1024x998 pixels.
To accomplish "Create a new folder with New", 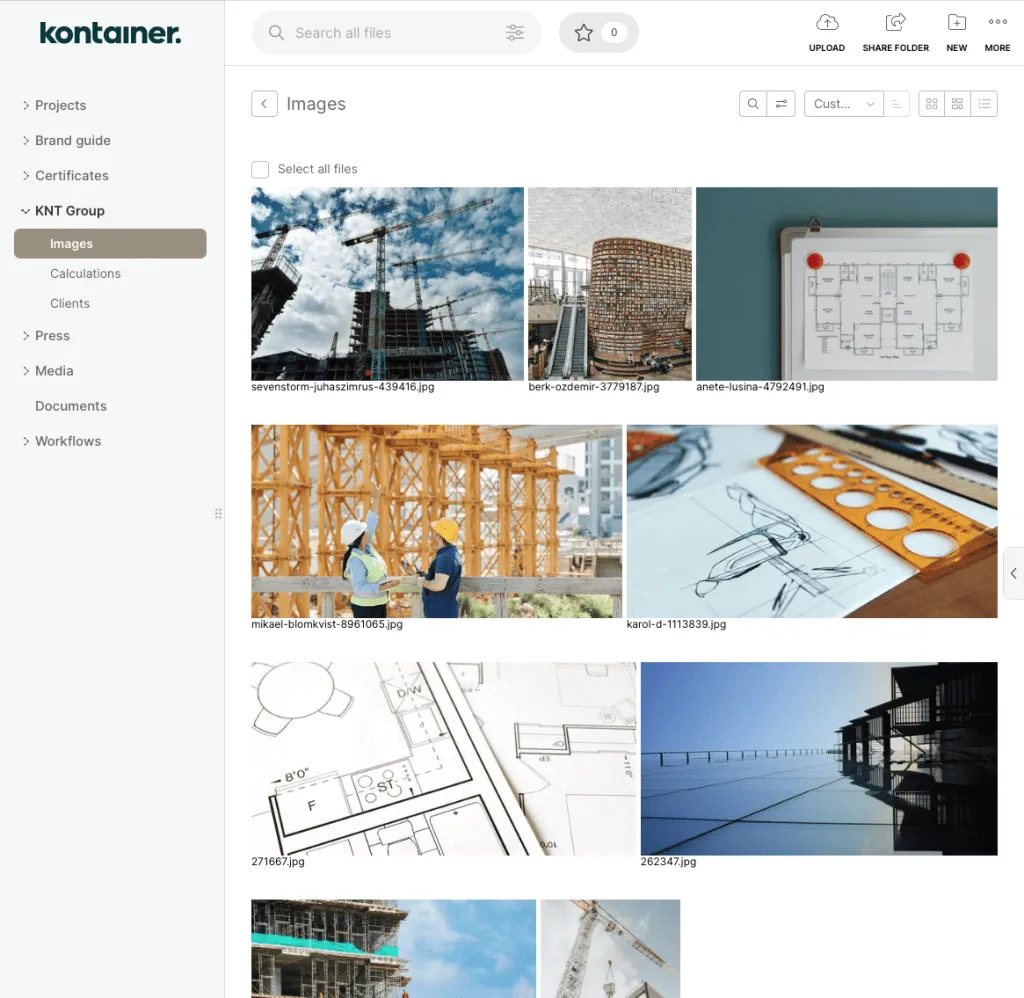I will point(956,33).
